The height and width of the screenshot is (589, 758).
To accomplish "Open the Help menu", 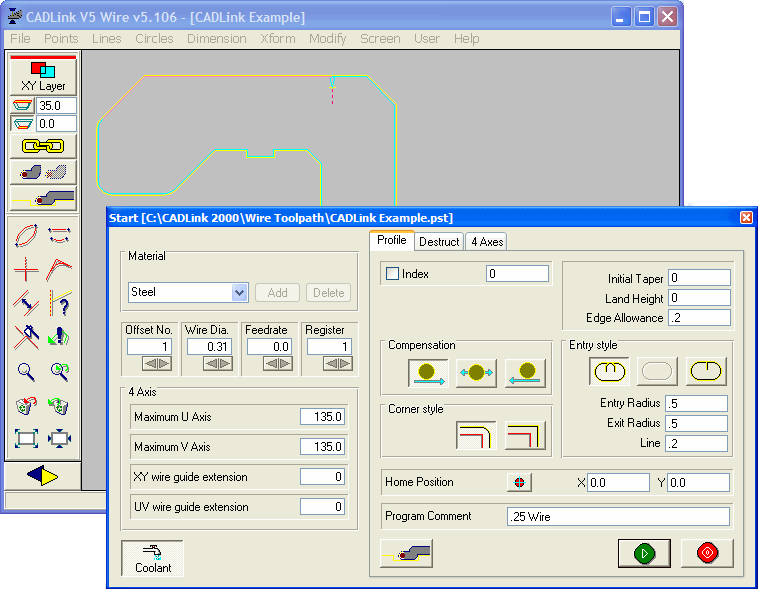I will (x=466, y=39).
